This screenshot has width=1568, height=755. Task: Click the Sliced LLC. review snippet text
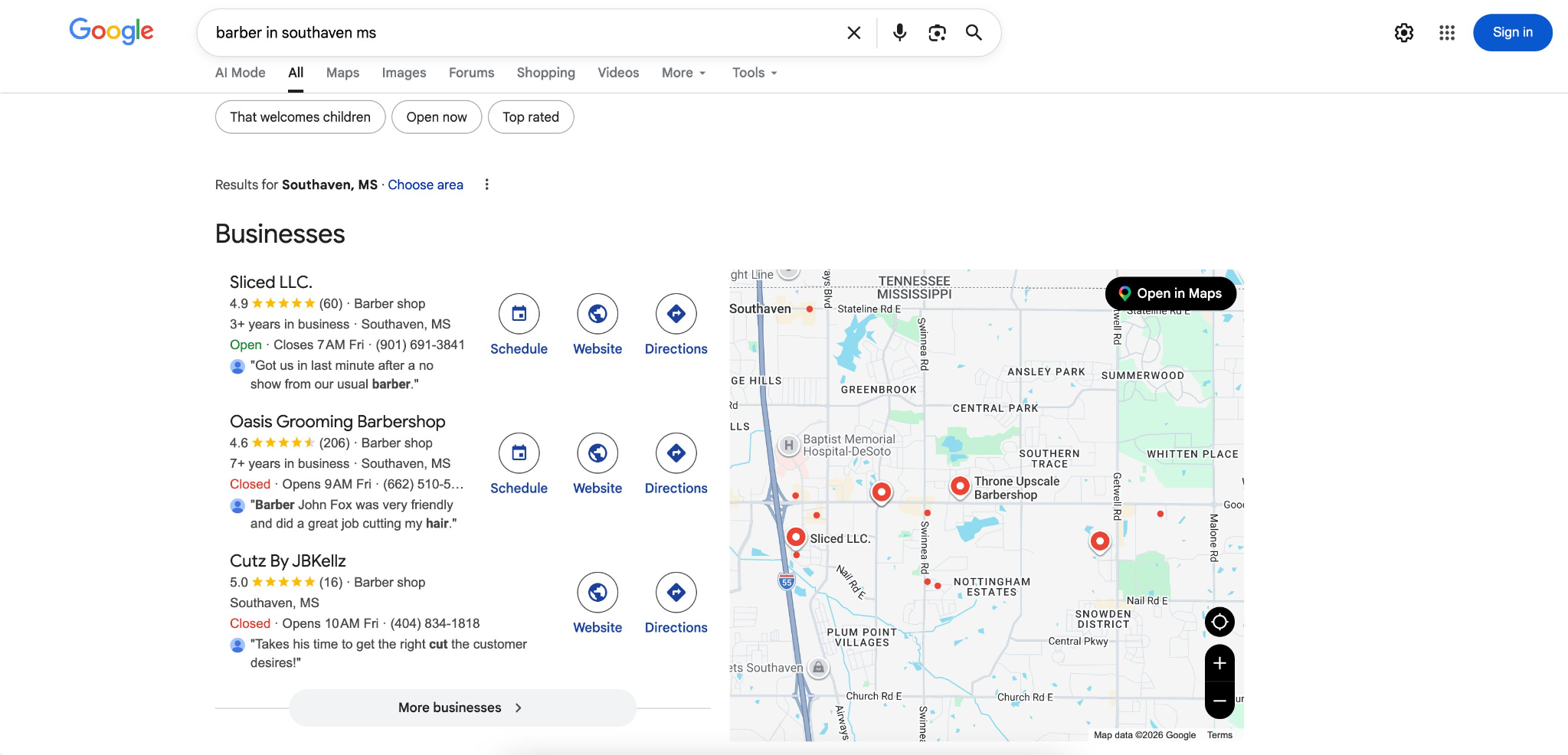(342, 375)
